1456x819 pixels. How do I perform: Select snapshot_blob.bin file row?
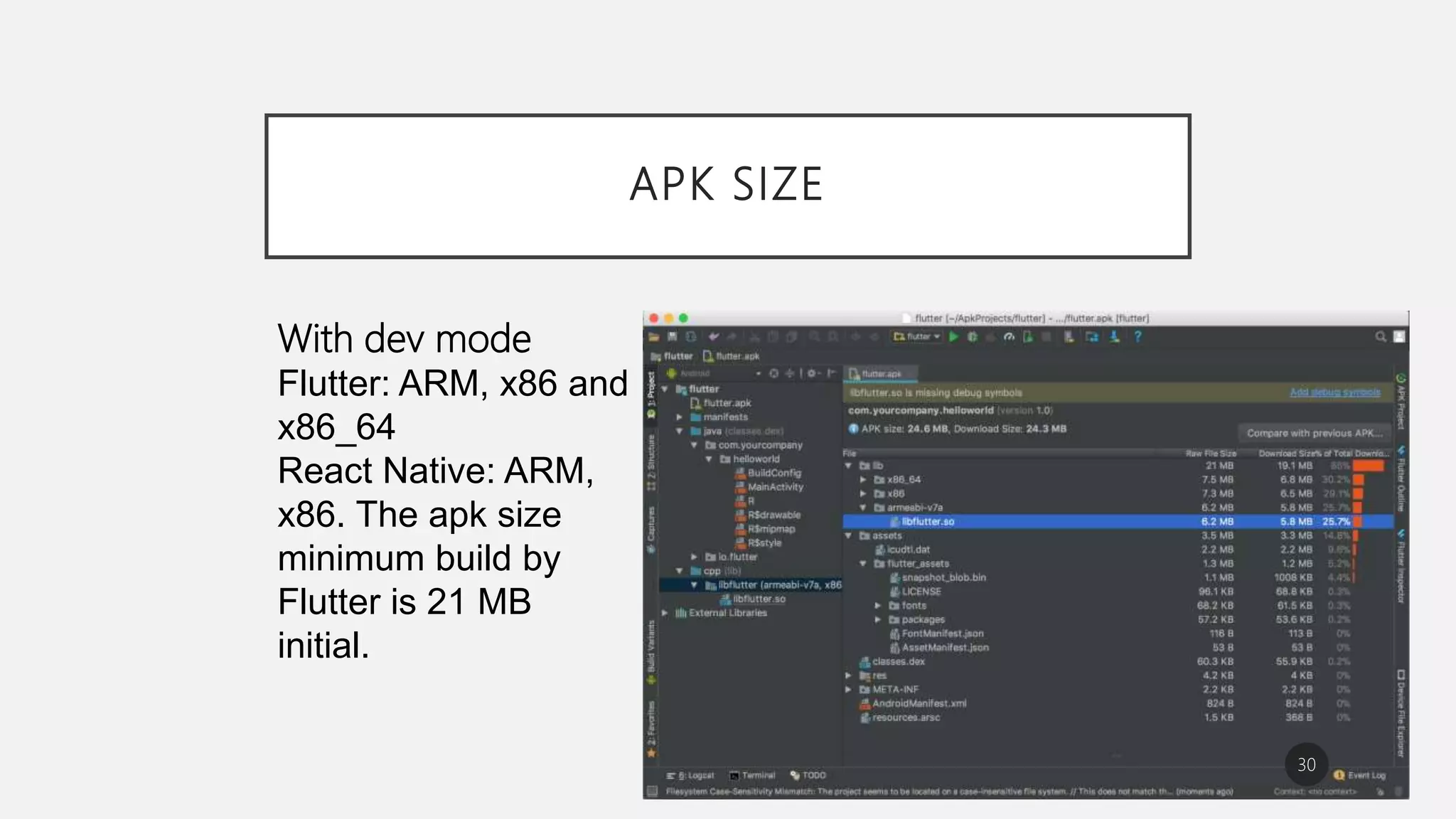[1118, 578]
